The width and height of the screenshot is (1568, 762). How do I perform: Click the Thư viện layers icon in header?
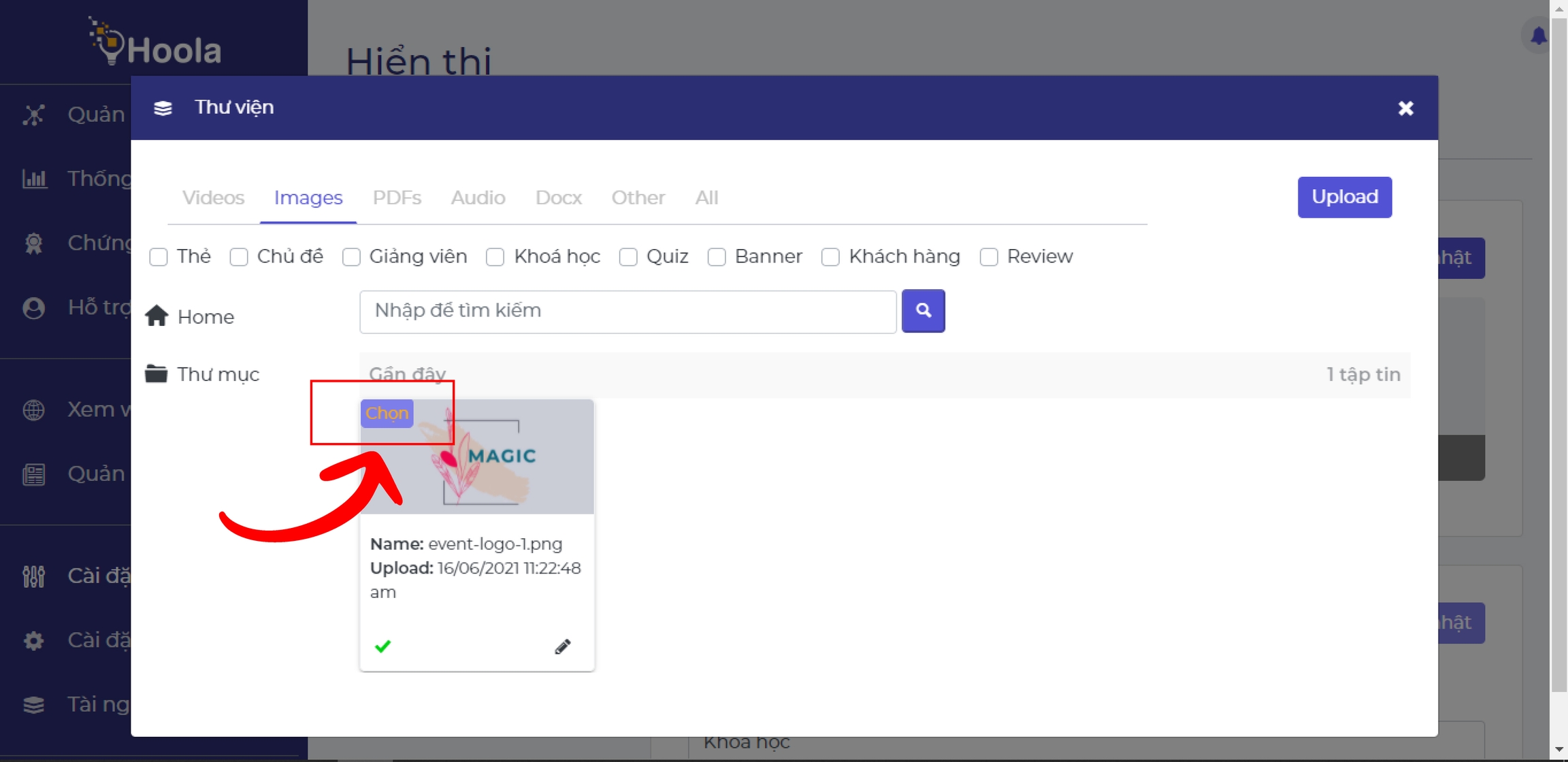(x=163, y=108)
